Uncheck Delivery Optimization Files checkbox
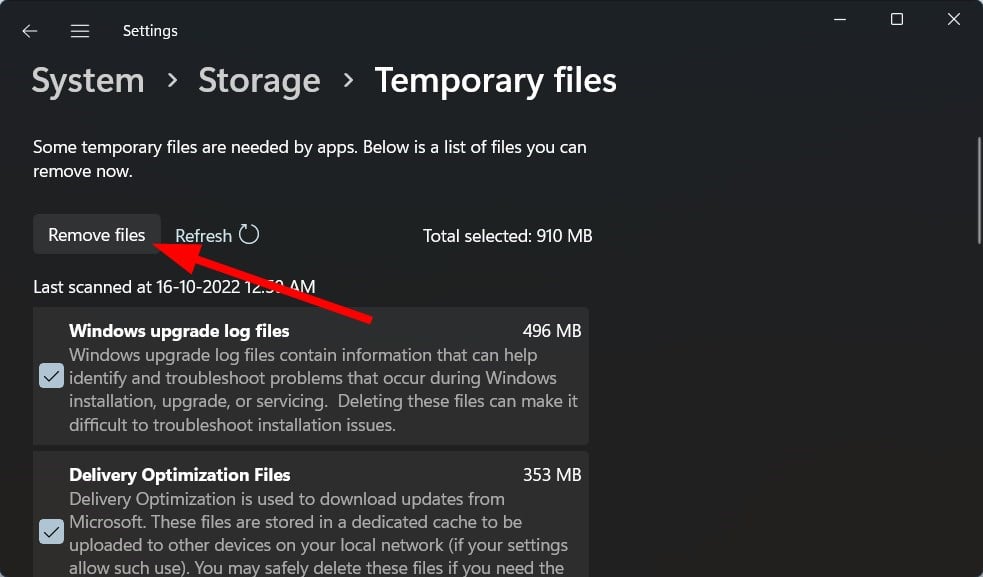This screenshot has width=983, height=577. coord(51,532)
